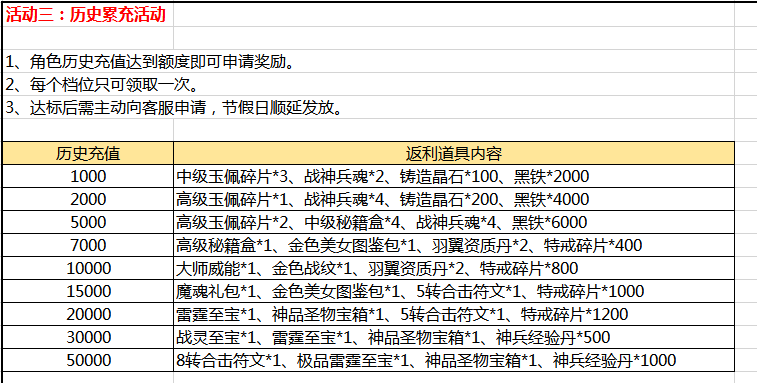Select the cell with value 30000
Viewport: 757px width, 383px height.
(x=88, y=337)
